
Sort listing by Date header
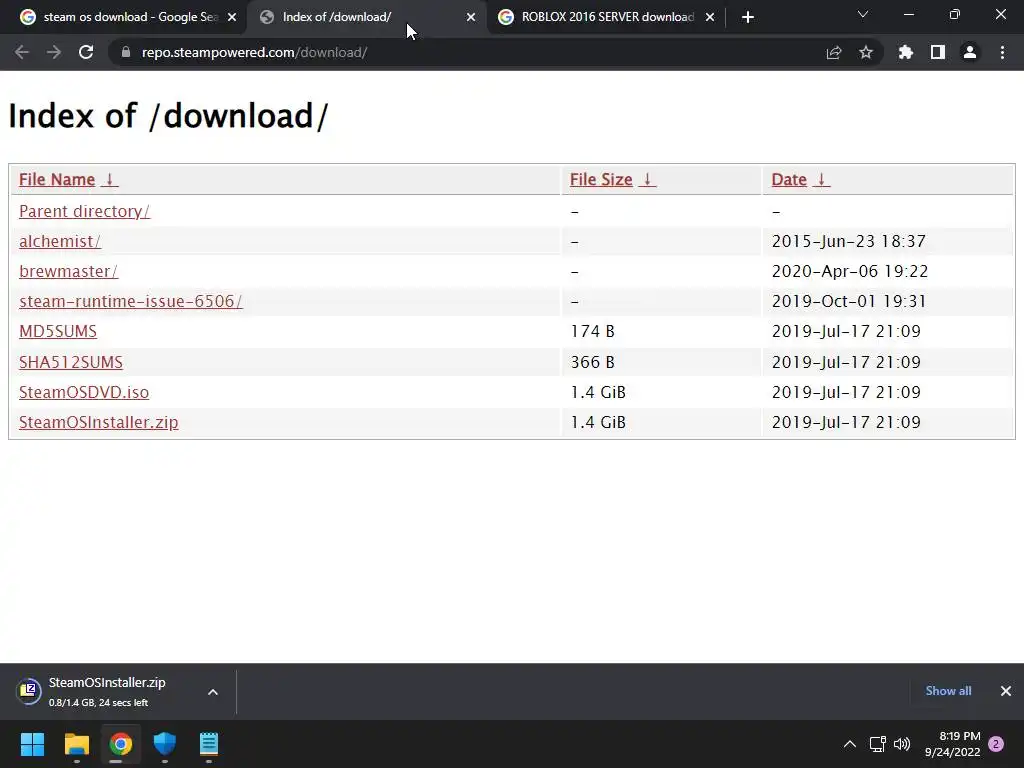click(x=789, y=180)
